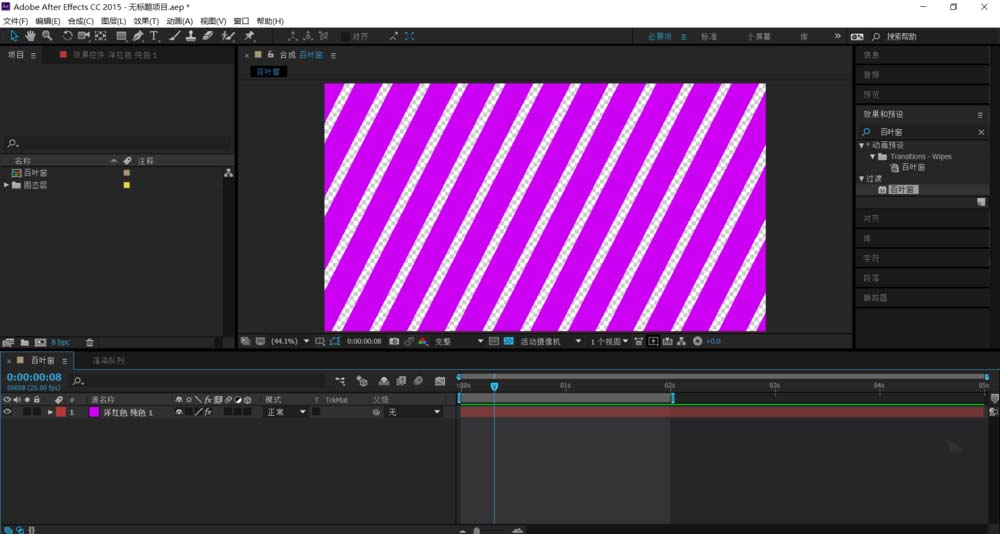This screenshot has width=1000, height=534.
Task: Open composition mini-flowchart in timeline
Action: (x=341, y=381)
